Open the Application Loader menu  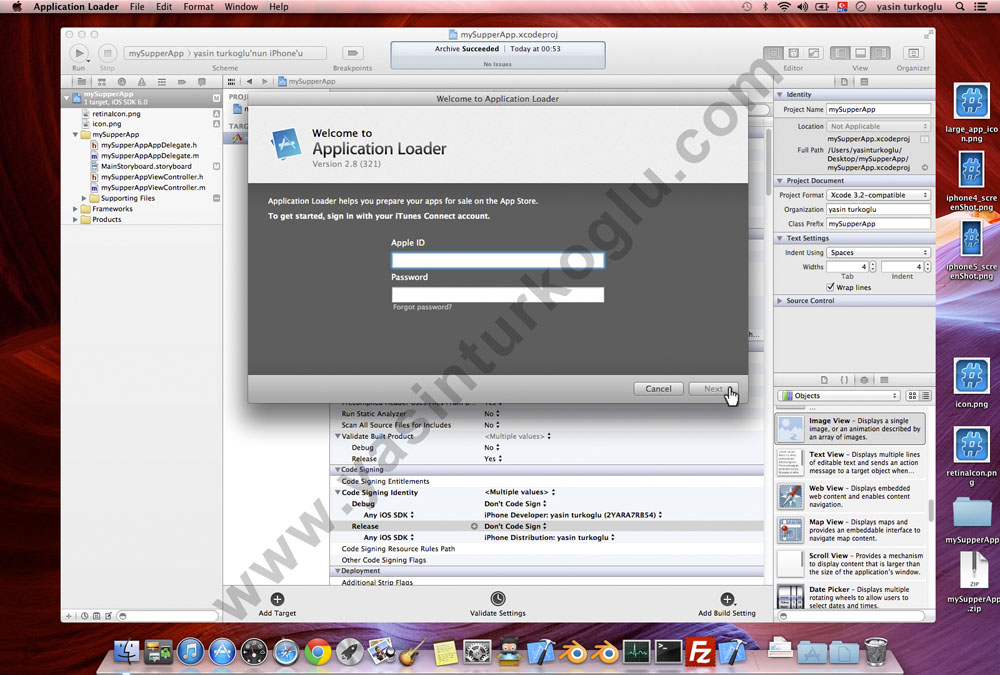tap(76, 6)
